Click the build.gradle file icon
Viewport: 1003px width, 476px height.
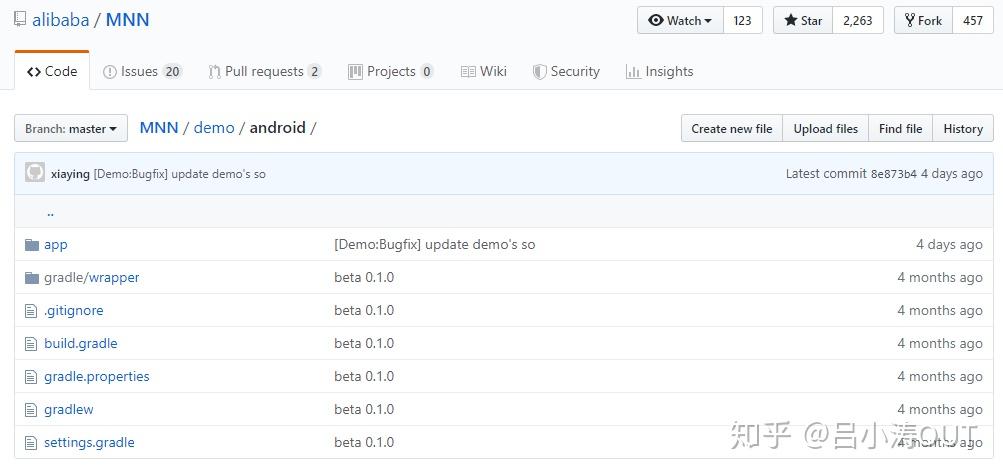(x=31, y=344)
